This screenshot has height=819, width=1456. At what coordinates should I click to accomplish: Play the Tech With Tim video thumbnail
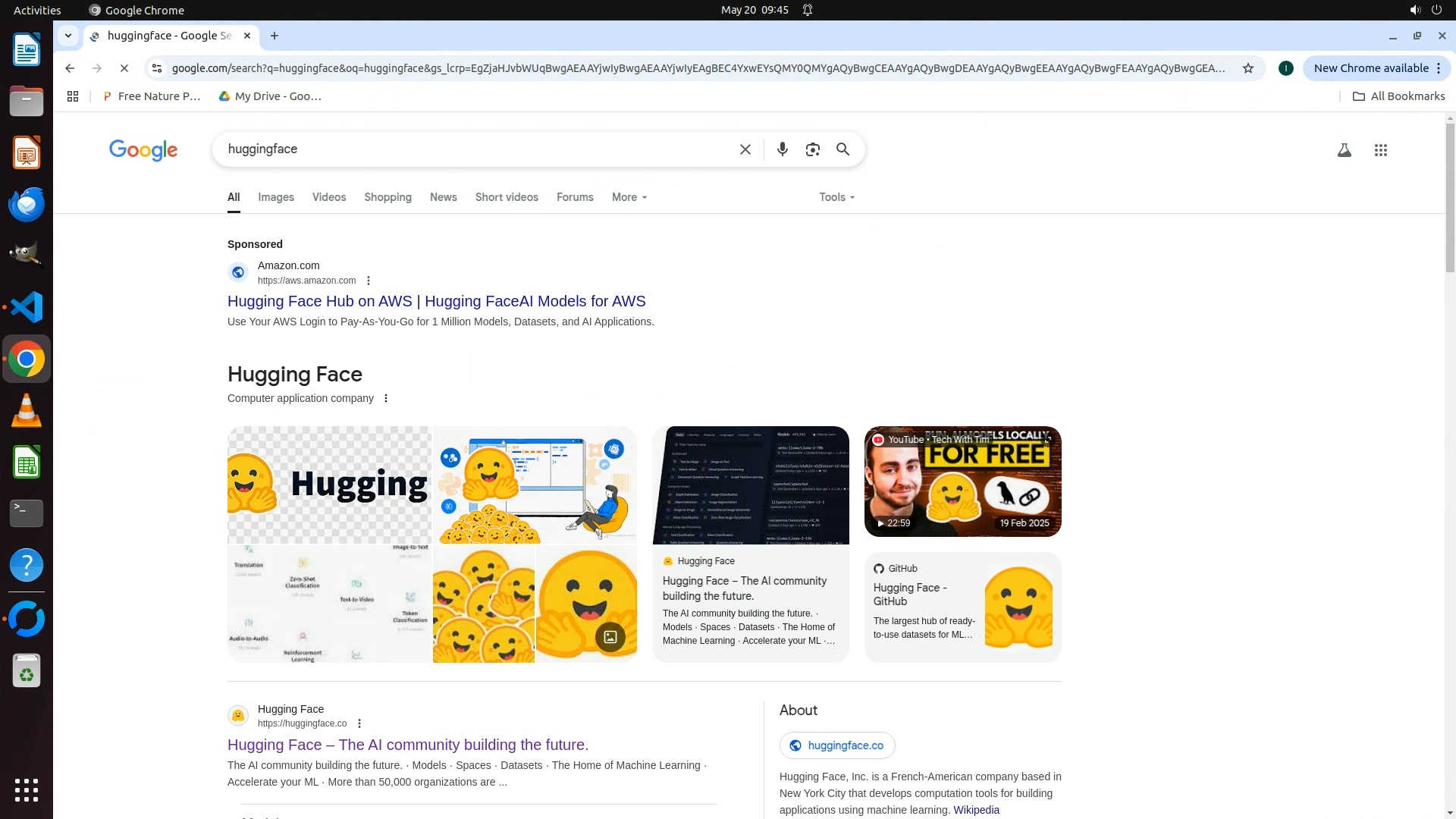point(962,482)
